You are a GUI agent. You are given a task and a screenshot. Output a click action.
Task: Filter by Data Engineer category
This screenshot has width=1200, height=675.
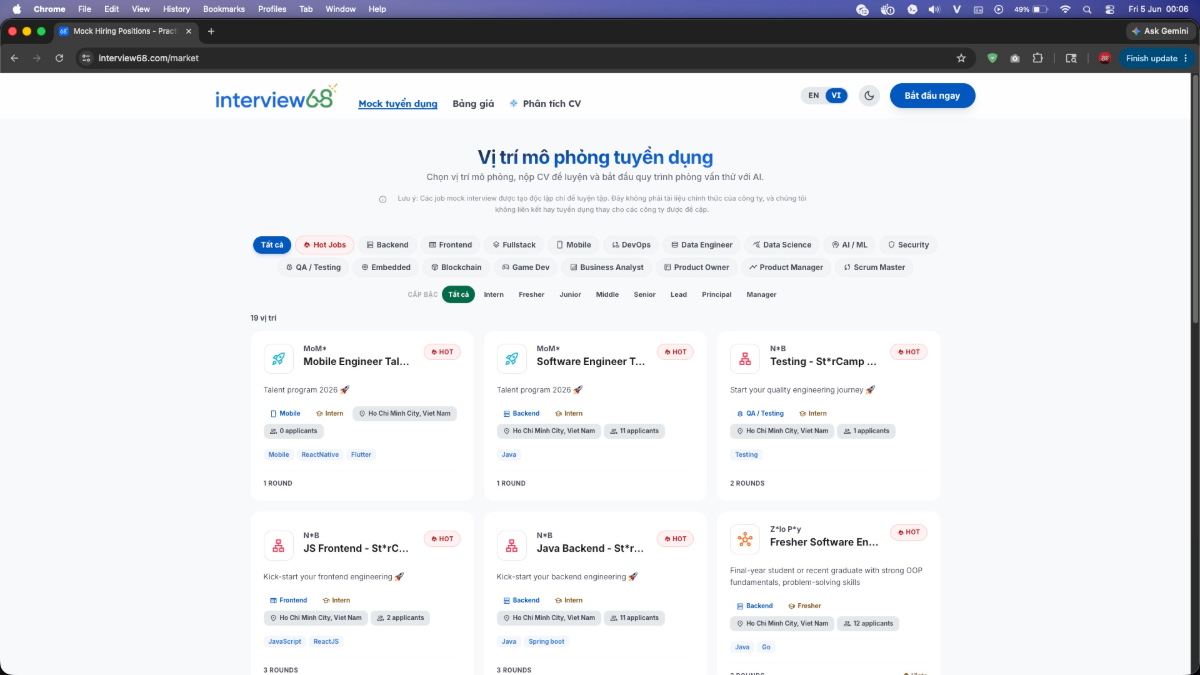point(701,245)
